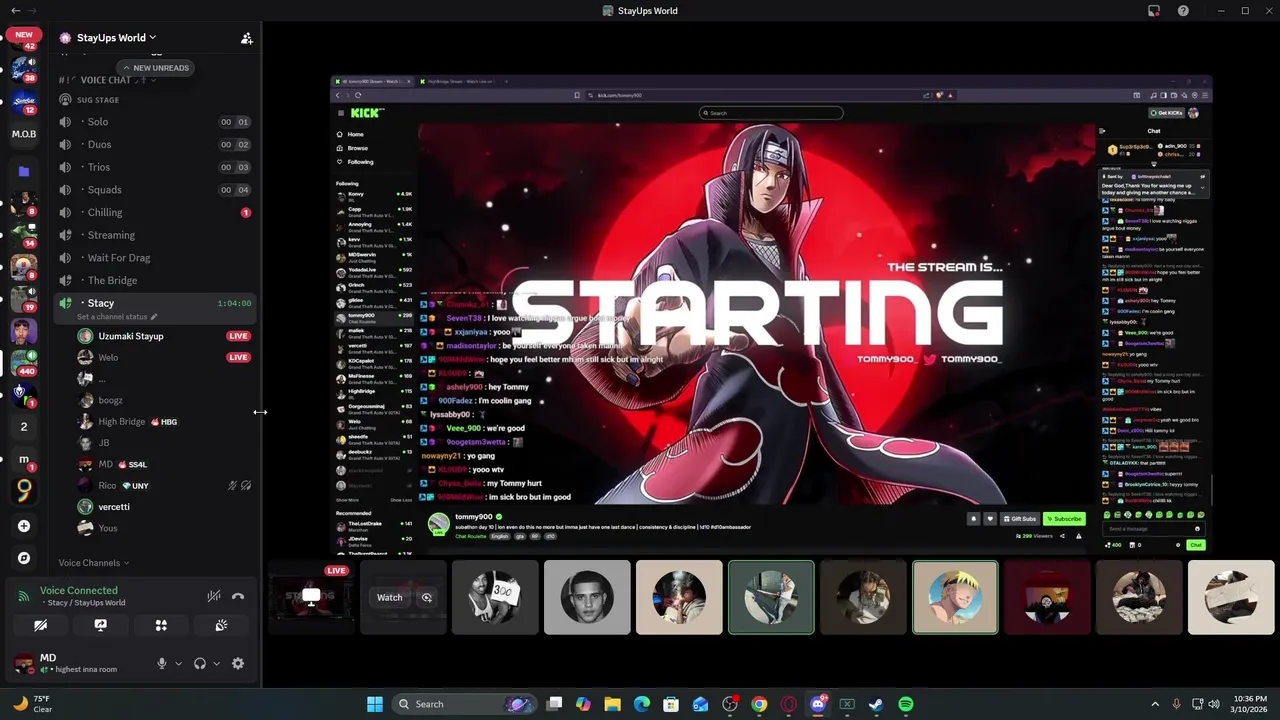
Task: Expand the purple server folder icon
Action: click(x=24, y=171)
